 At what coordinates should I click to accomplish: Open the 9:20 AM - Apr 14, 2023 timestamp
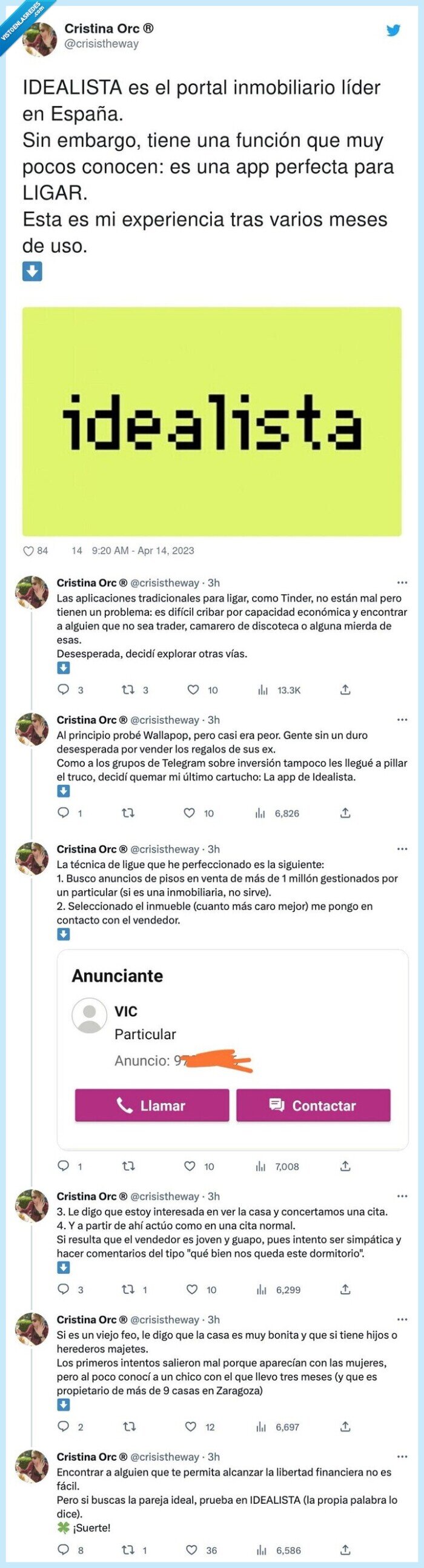click(x=143, y=551)
